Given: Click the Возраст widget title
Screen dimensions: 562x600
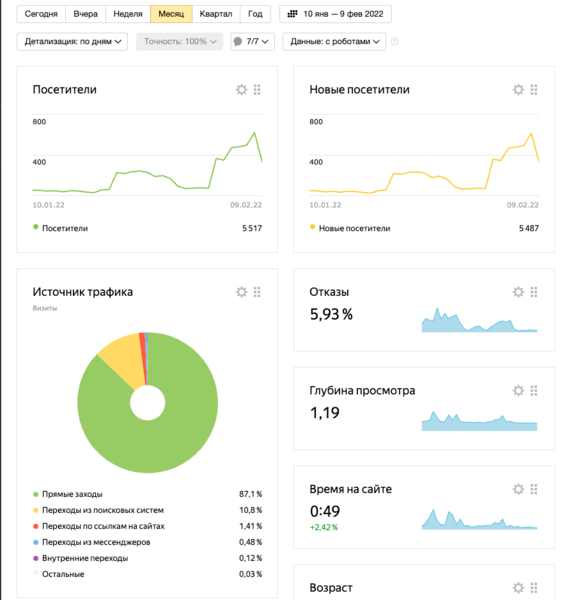Looking at the screenshot, I should pos(331,587).
